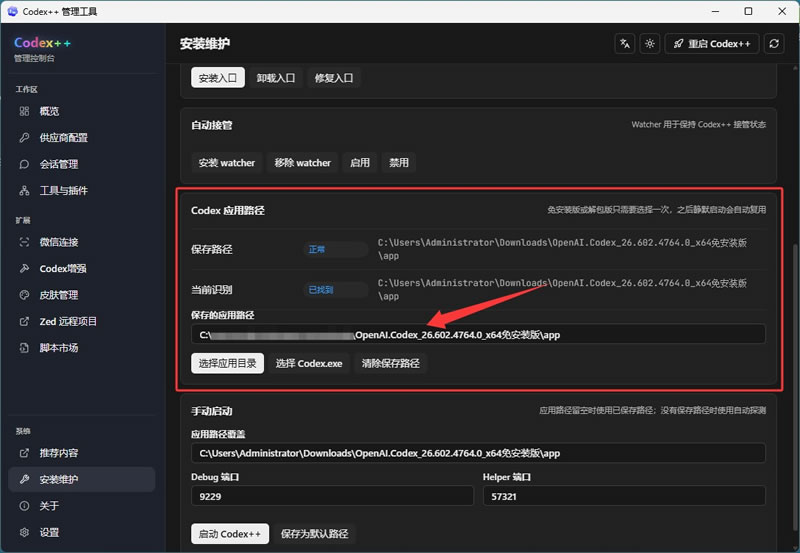Click the 安装入口 button
Screen dimensions: 800x553
(x=218, y=78)
